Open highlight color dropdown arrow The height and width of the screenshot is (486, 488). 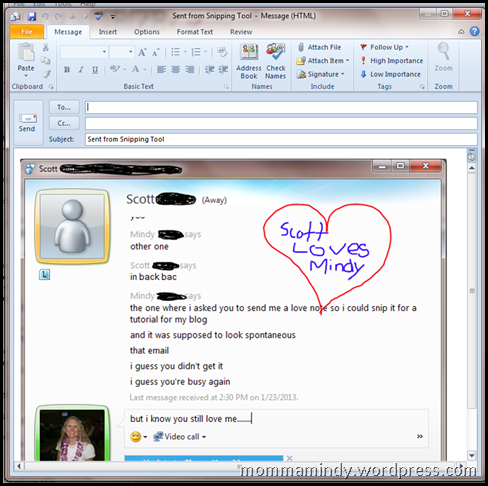coord(124,69)
